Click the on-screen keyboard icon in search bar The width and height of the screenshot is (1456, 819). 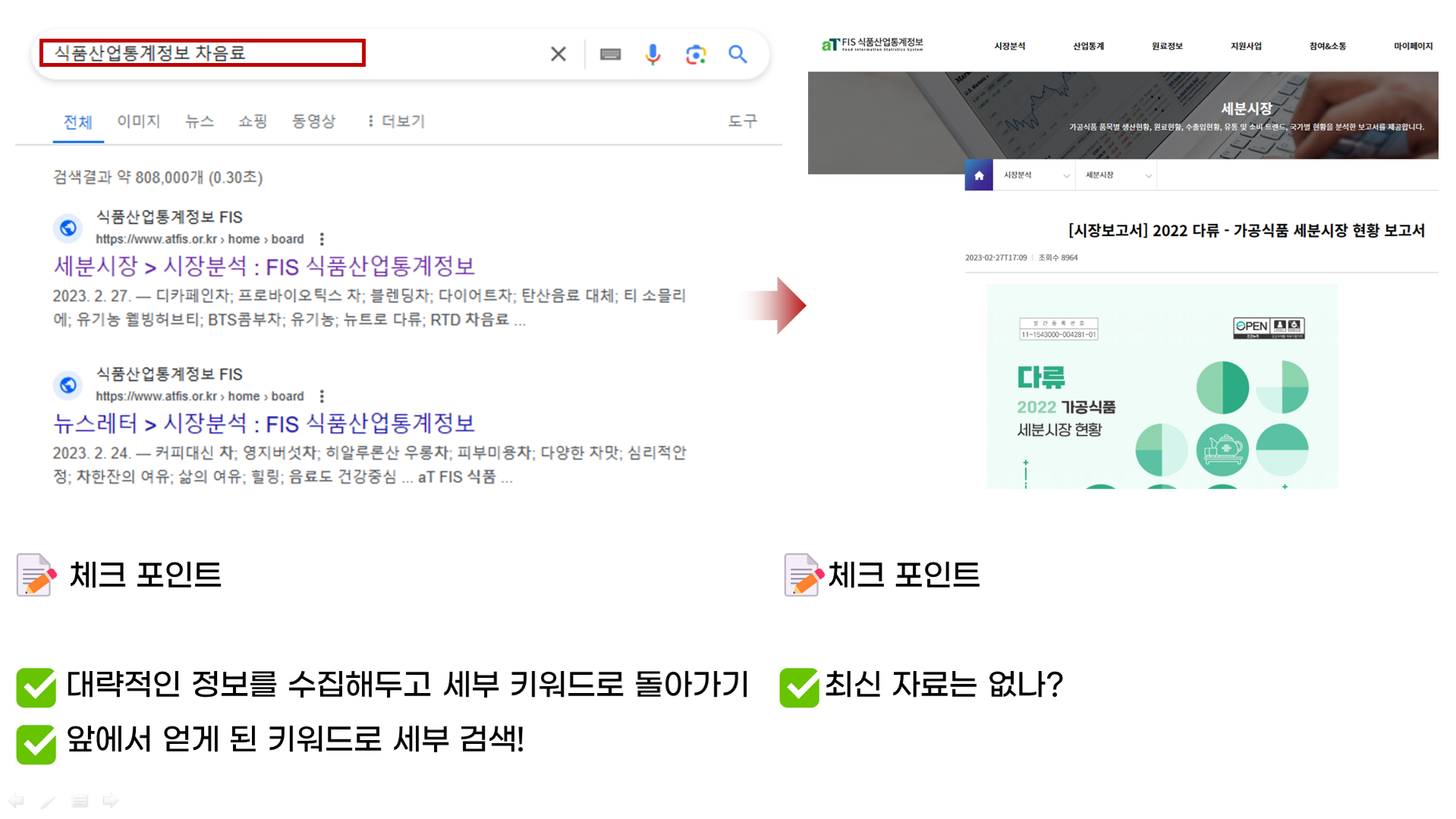click(609, 54)
